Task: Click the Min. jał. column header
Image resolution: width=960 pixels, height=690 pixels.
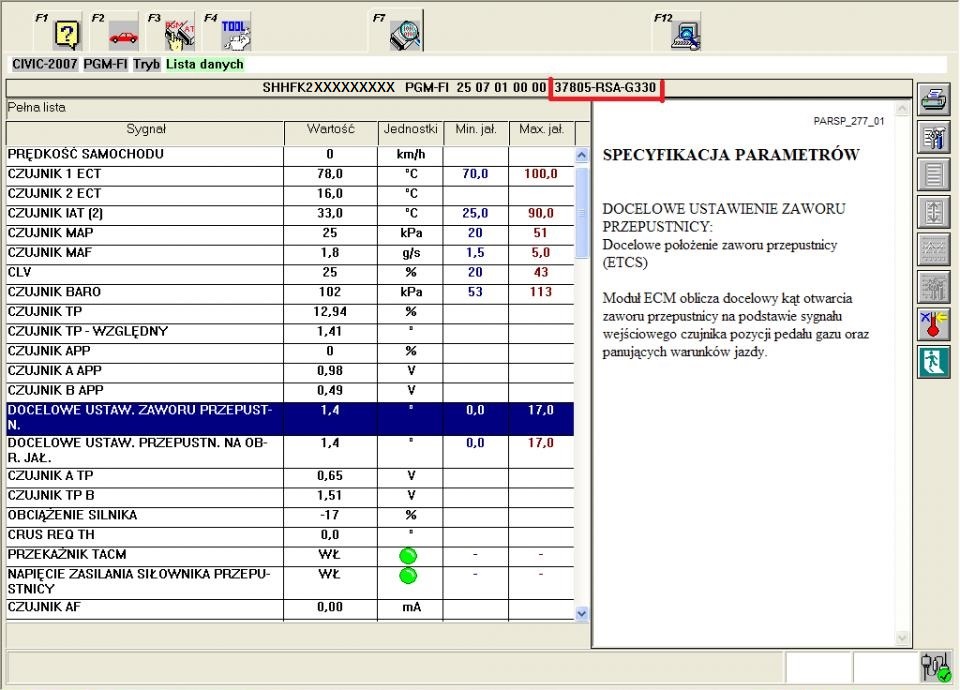Action: [x=476, y=133]
